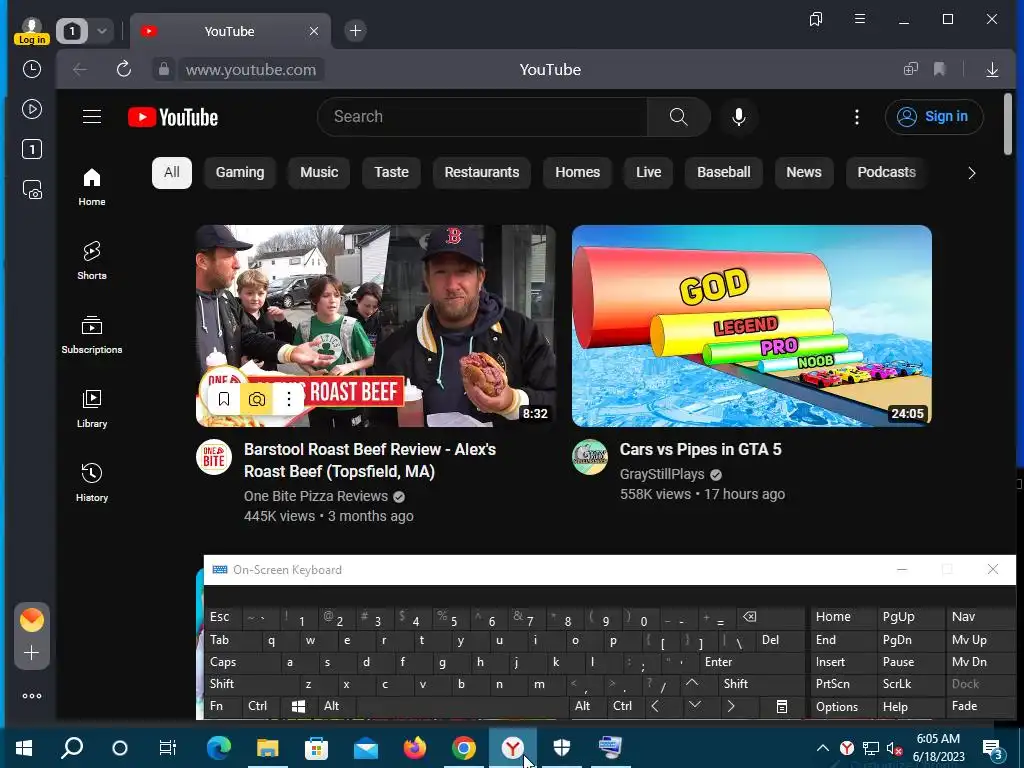Click the www.youtube.com address field
Viewport: 1024px width, 768px height.
(x=251, y=69)
